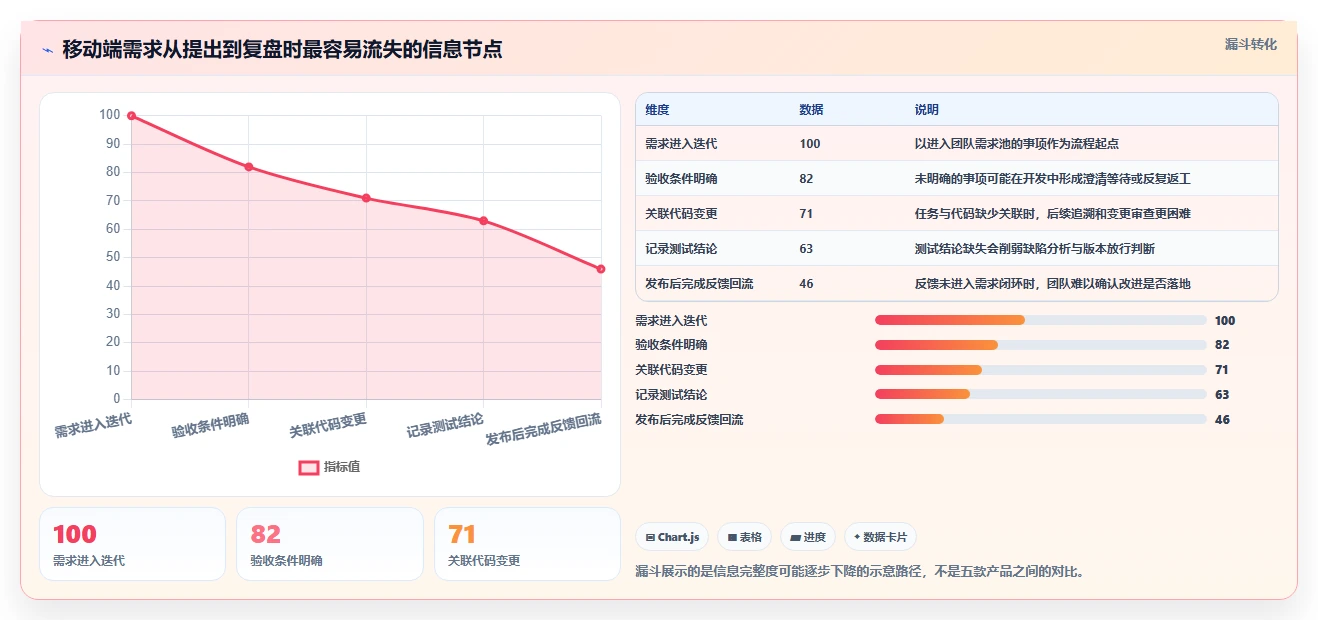Click table cell 关联代码变更

(681, 214)
